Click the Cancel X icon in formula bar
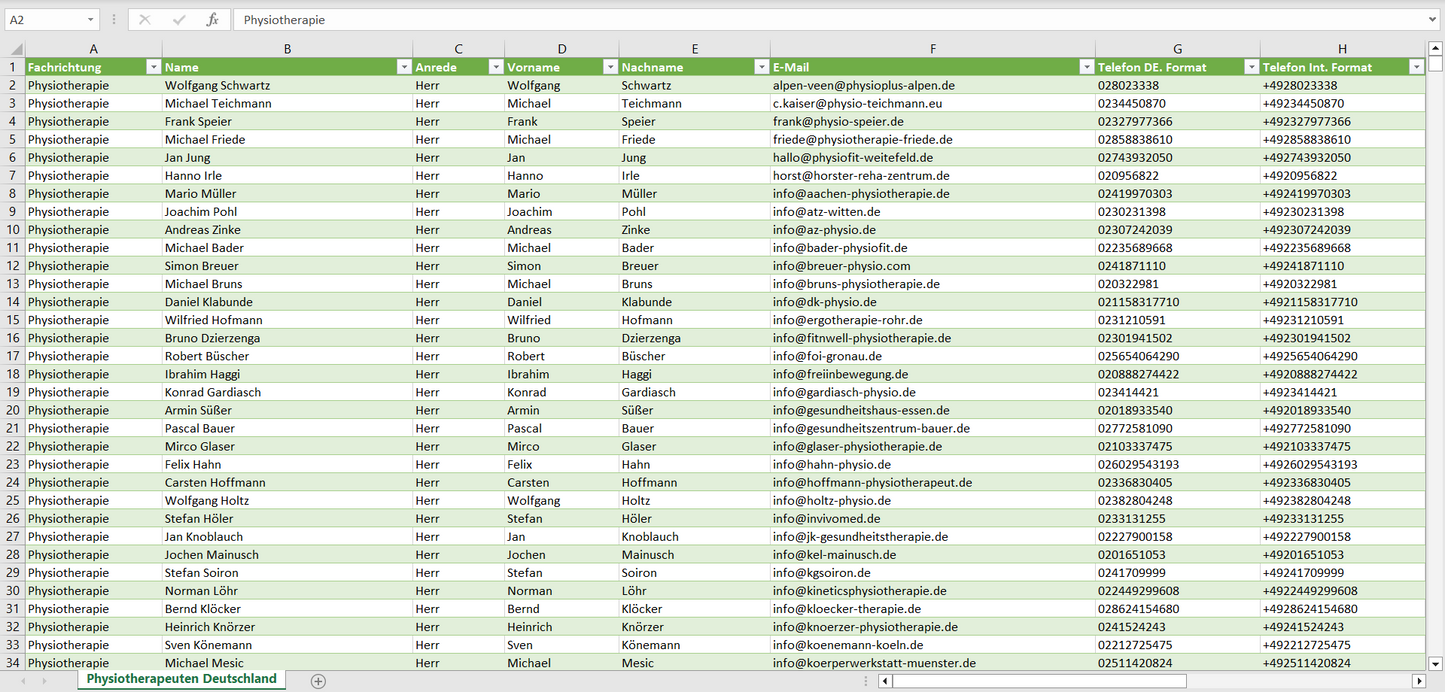 tap(145, 20)
